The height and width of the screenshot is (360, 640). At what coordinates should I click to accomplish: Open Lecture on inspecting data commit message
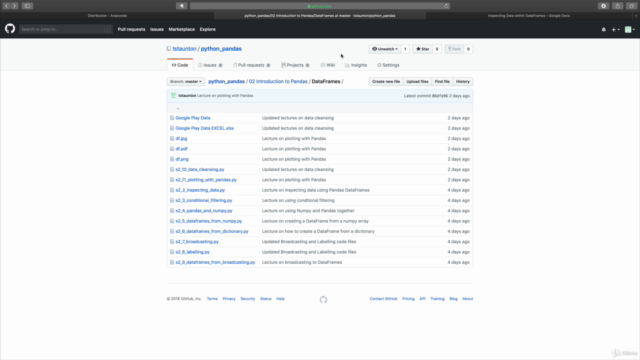point(316,190)
